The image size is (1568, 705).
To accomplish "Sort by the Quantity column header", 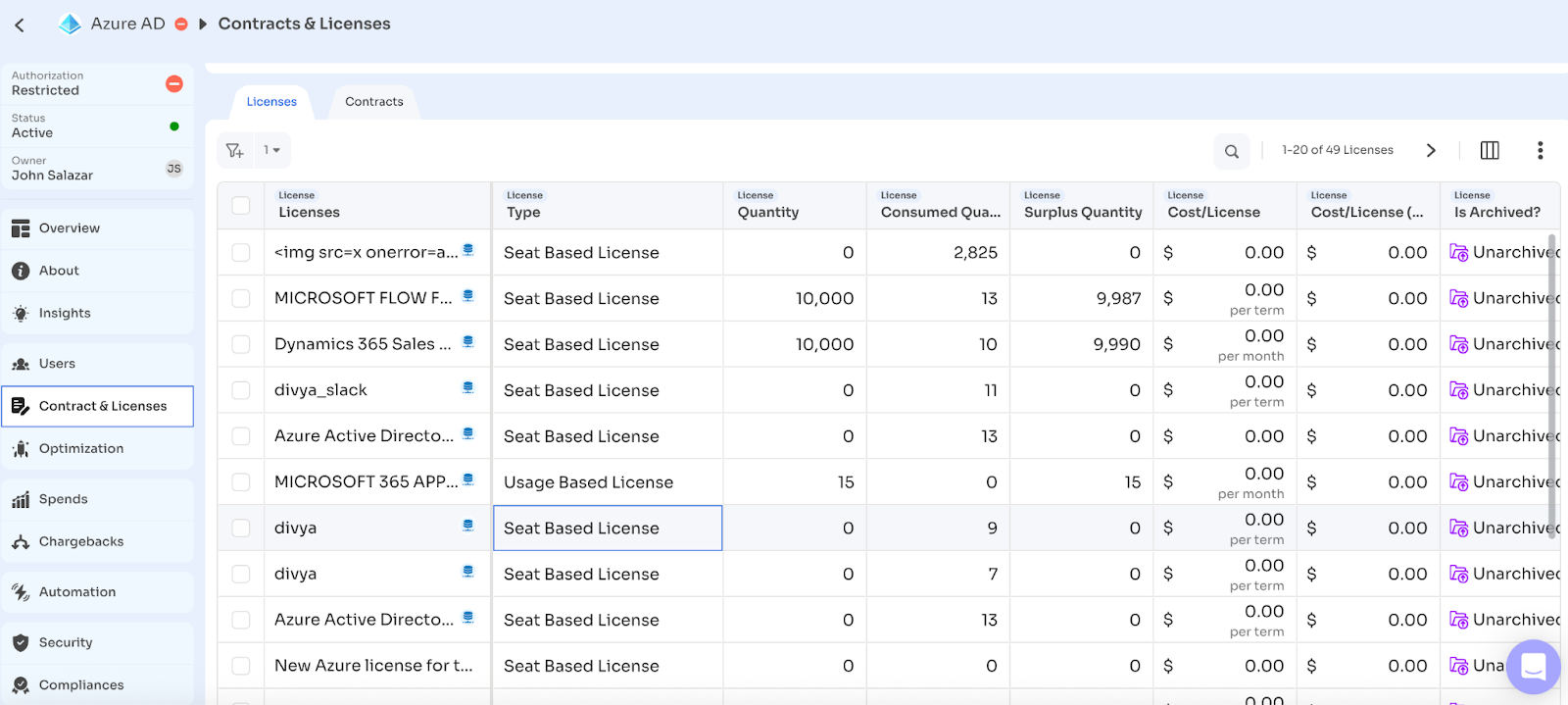I will click(795, 206).
